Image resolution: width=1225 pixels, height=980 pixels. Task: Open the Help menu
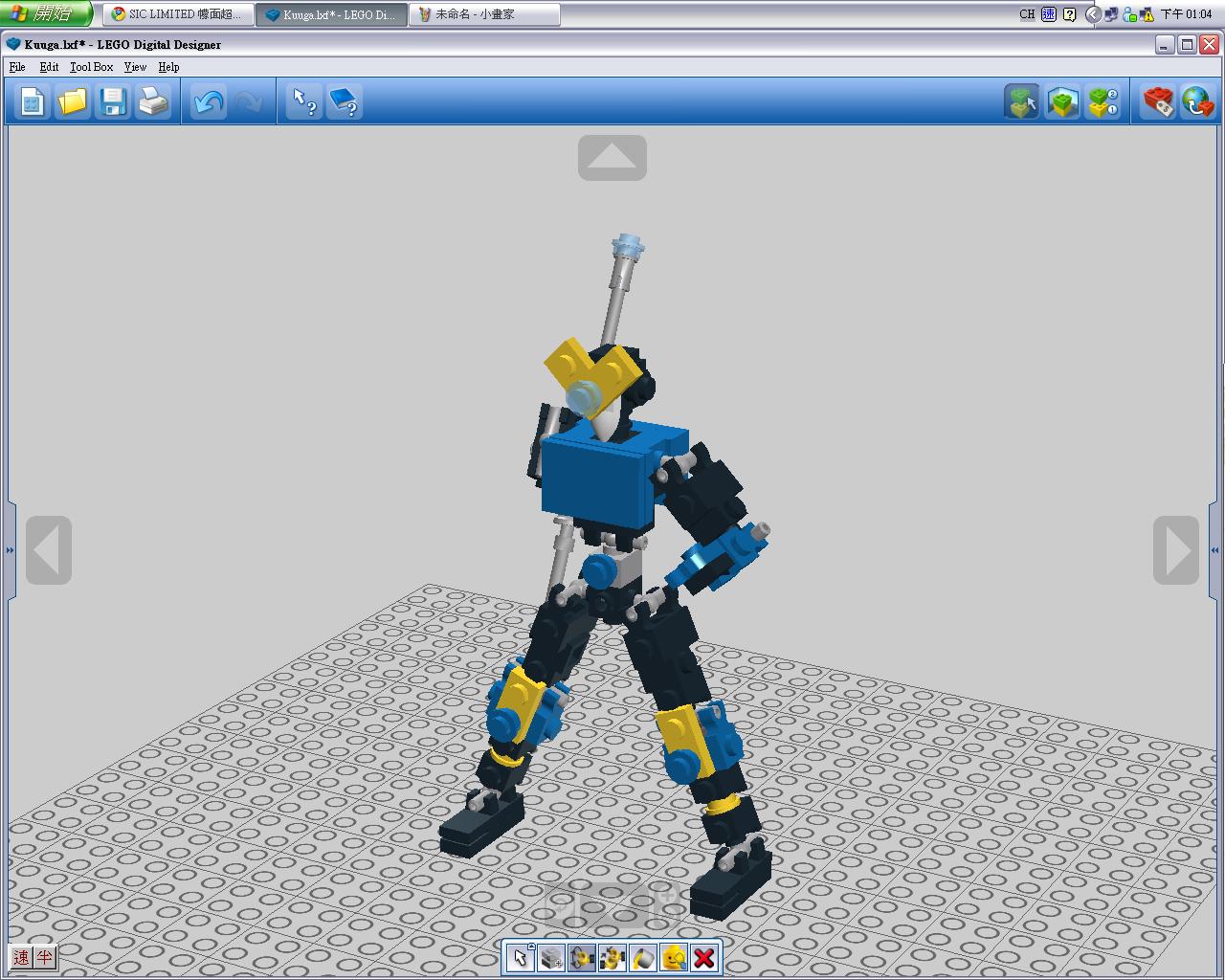click(x=168, y=67)
